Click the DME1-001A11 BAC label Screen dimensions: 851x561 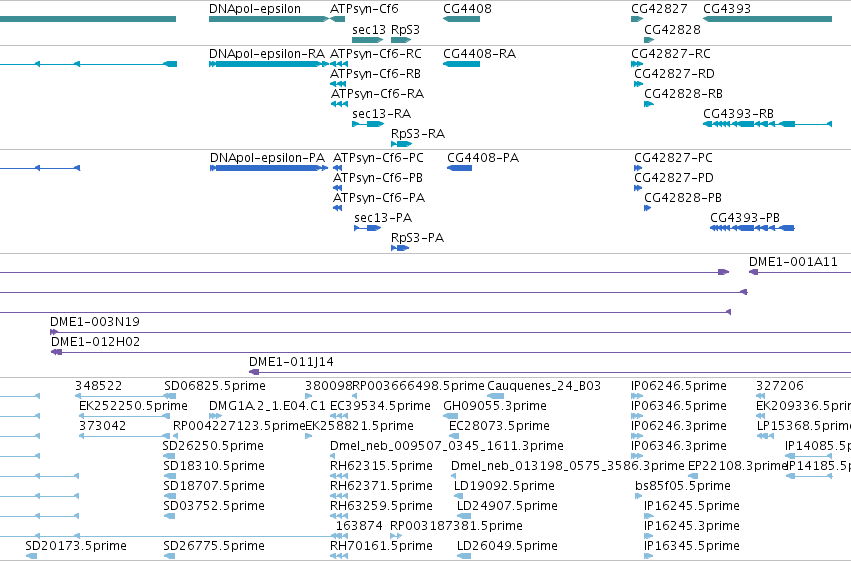pyautogui.click(x=793, y=262)
